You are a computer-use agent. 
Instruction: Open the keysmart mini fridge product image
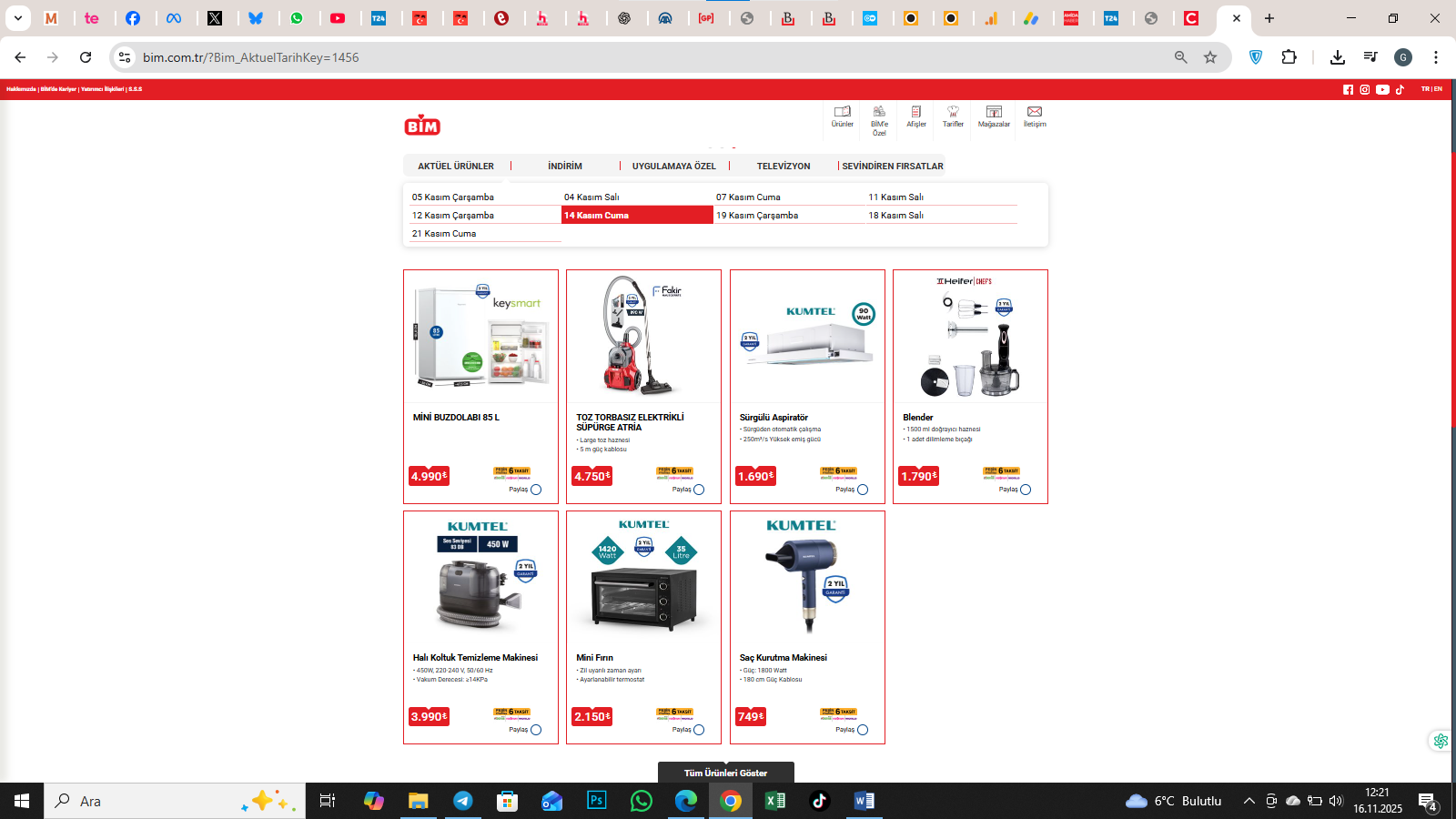click(480, 337)
